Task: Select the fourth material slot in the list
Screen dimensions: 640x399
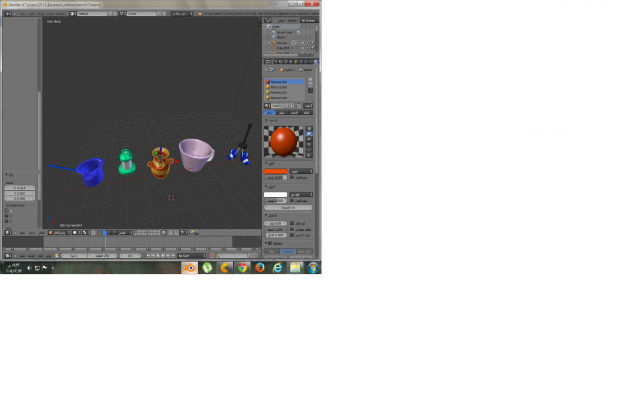Action: point(285,98)
